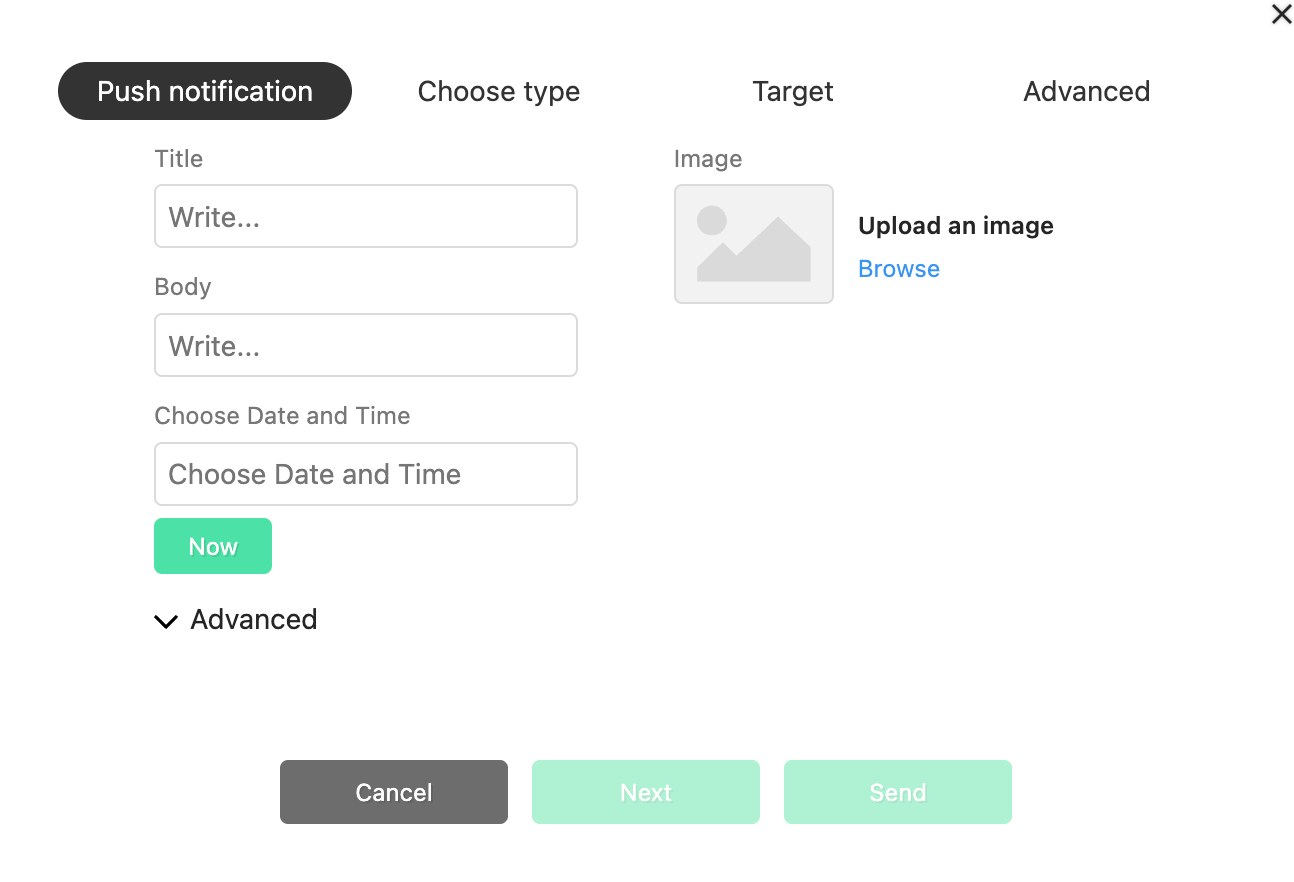Click the 'Upload an image' text
The width and height of the screenshot is (1294, 882).
point(956,226)
